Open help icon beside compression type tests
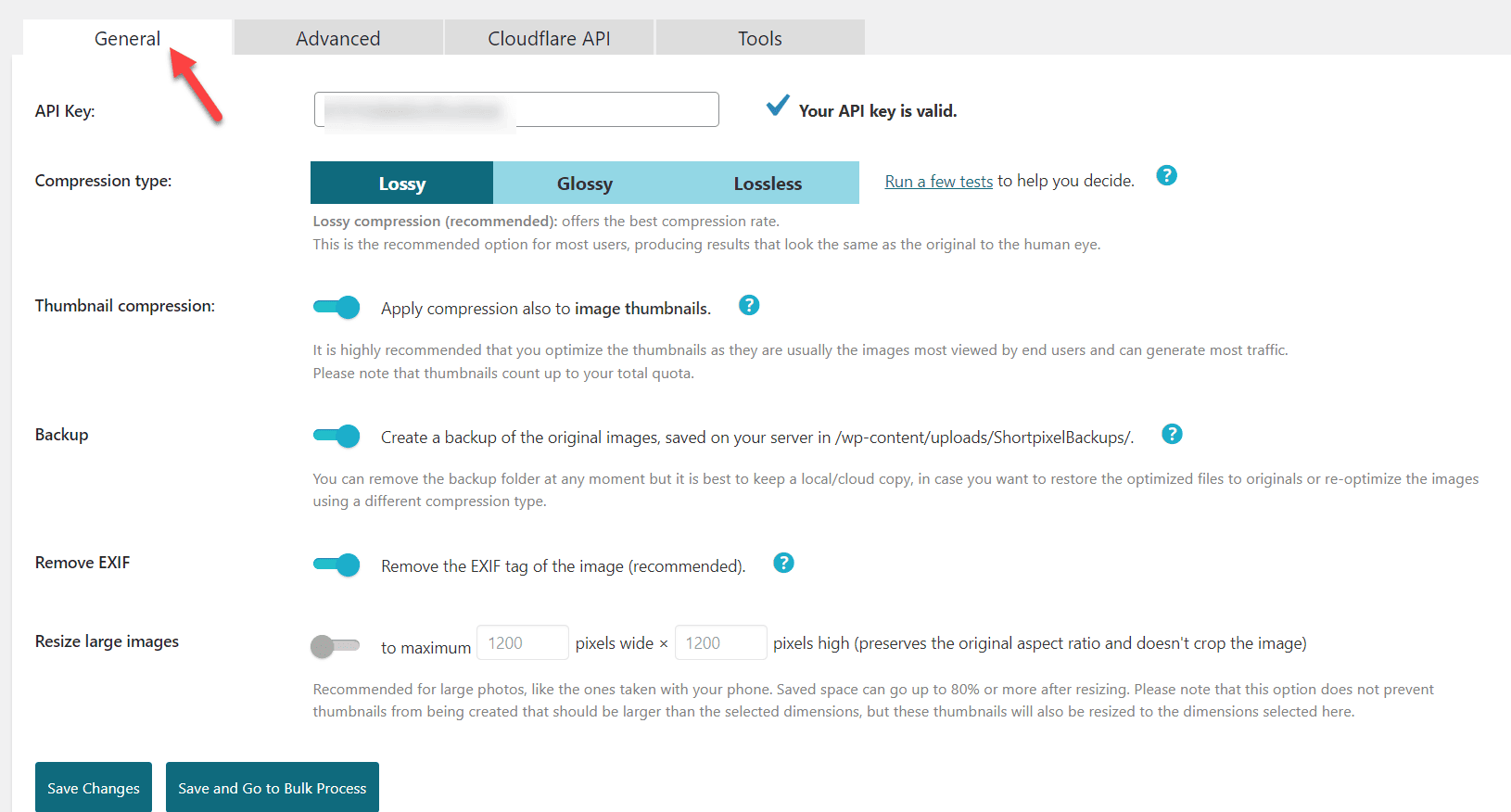 [x=1166, y=175]
